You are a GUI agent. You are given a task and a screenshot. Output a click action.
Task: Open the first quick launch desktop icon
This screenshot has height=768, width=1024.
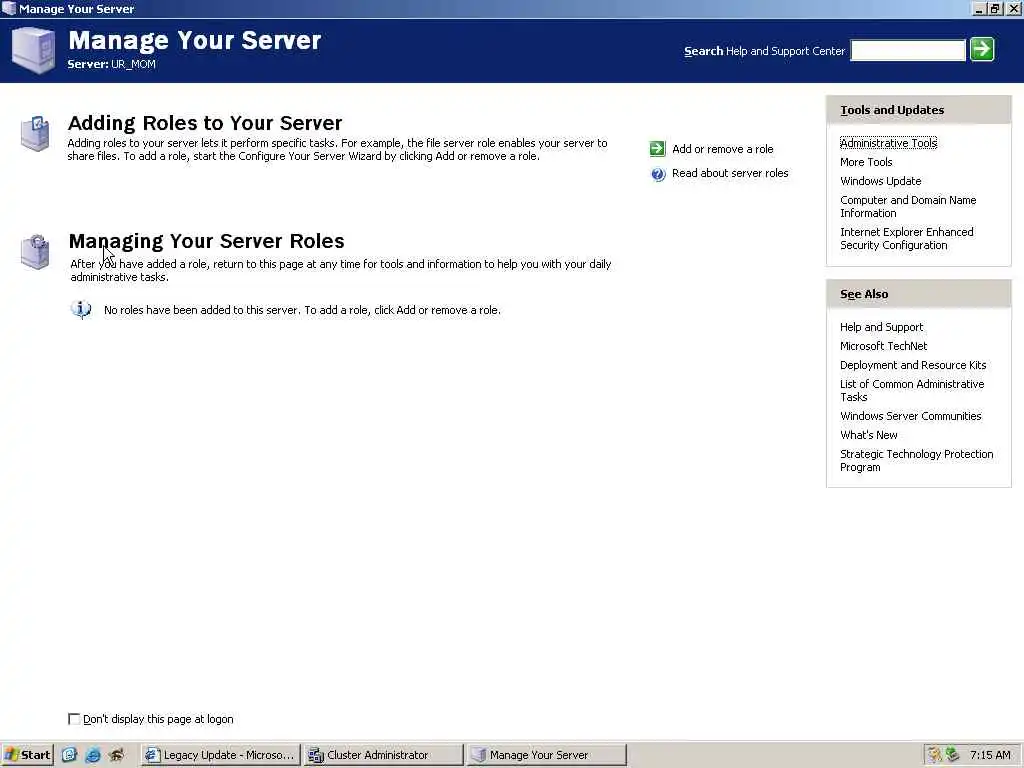point(69,755)
